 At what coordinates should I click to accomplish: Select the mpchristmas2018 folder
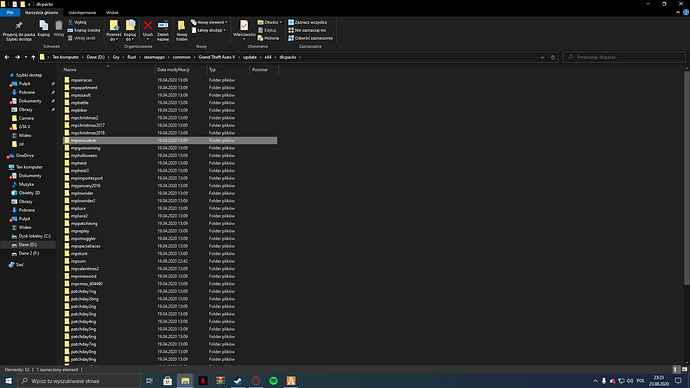[88, 133]
